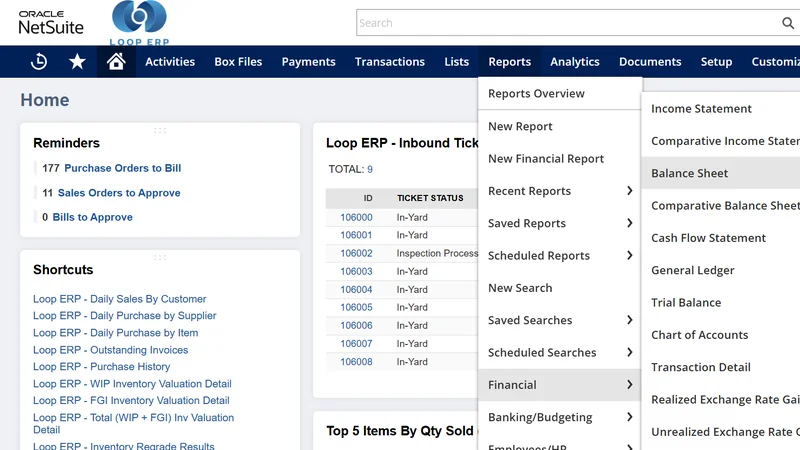Open the Transactions menu
Image resolution: width=800 pixels, height=450 pixels.
click(390, 62)
